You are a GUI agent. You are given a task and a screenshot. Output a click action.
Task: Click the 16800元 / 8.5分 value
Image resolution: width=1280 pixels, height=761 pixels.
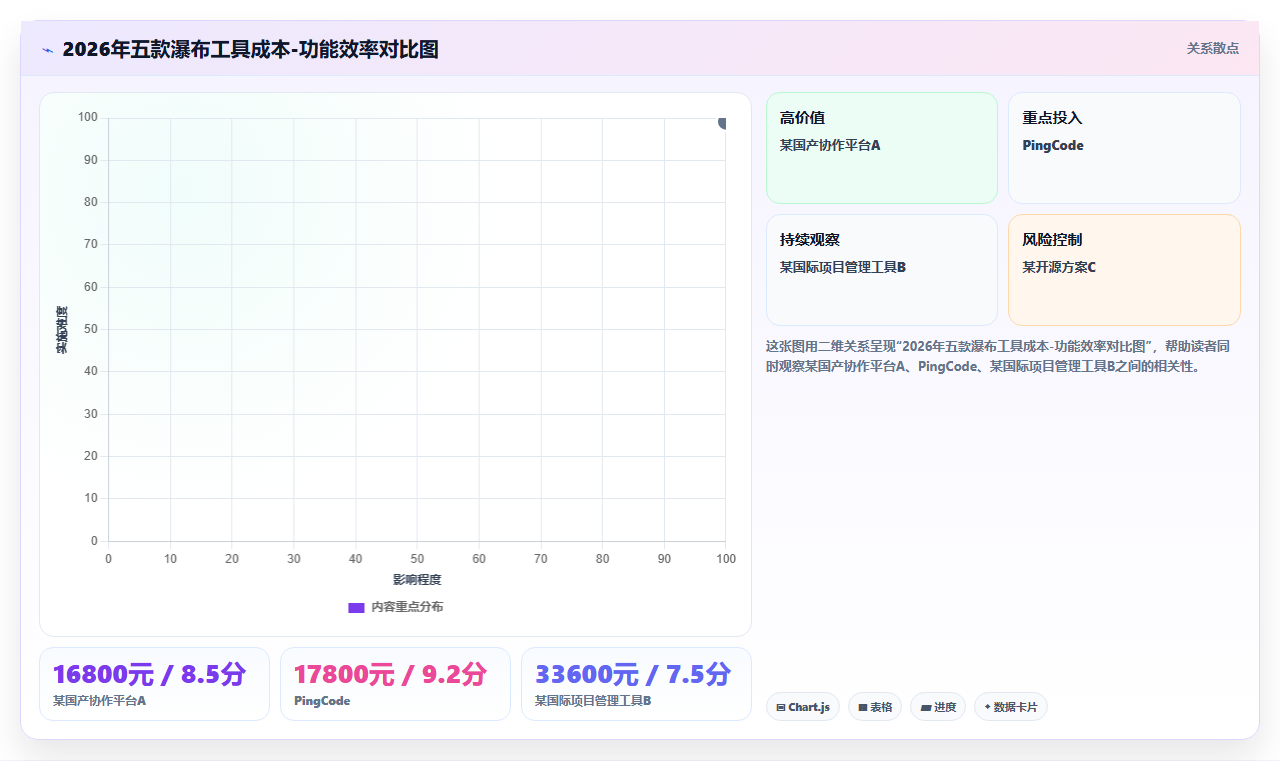(149, 674)
